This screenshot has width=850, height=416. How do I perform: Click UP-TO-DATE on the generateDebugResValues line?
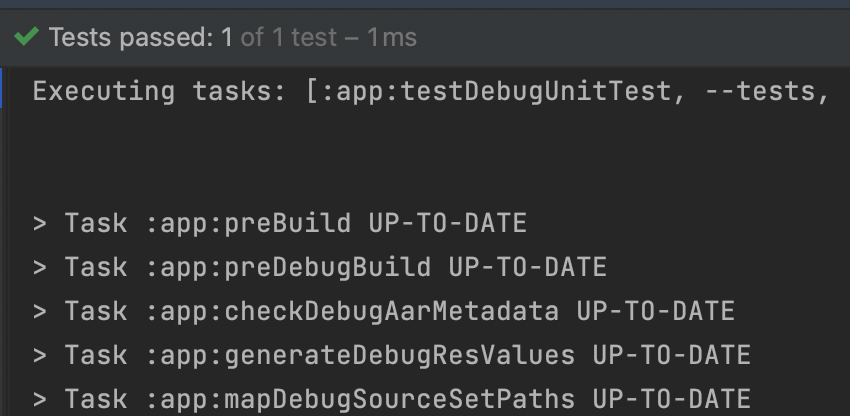[671, 355]
